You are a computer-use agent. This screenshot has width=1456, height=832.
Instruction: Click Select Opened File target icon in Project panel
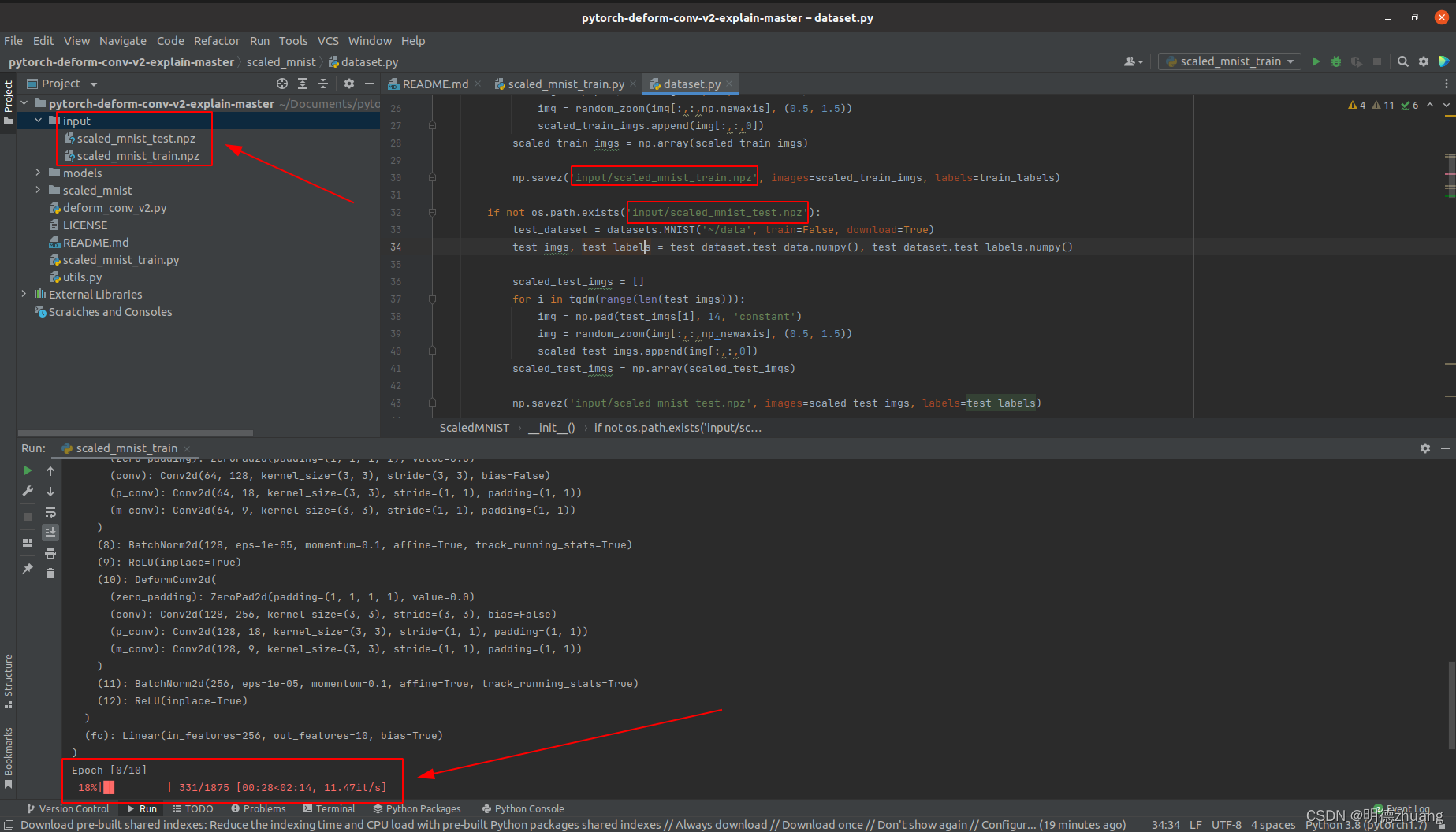(282, 84)
